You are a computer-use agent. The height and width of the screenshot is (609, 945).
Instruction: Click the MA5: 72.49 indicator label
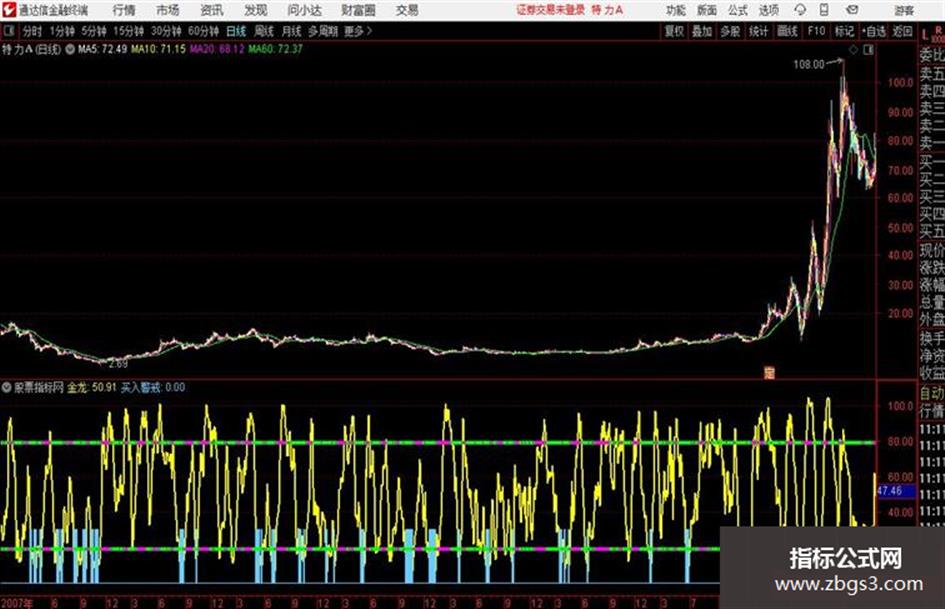[102, 49]
